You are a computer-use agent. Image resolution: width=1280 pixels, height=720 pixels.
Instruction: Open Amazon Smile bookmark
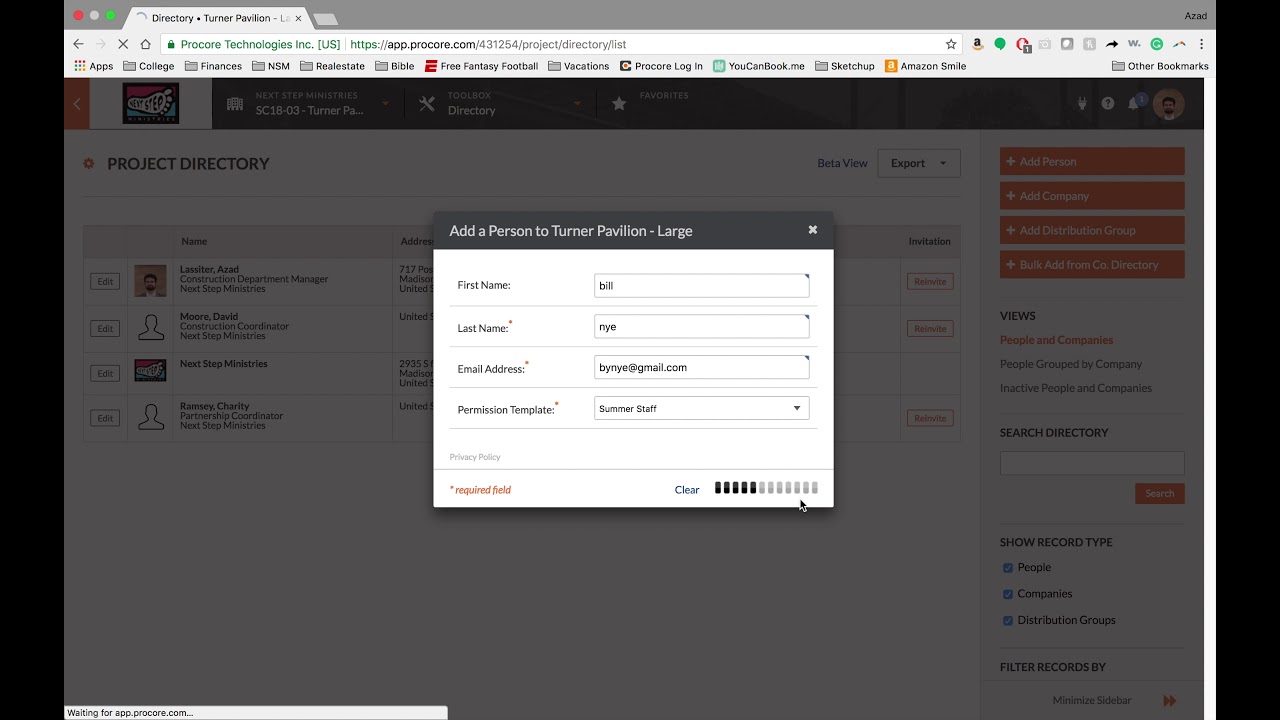(926, 66)
